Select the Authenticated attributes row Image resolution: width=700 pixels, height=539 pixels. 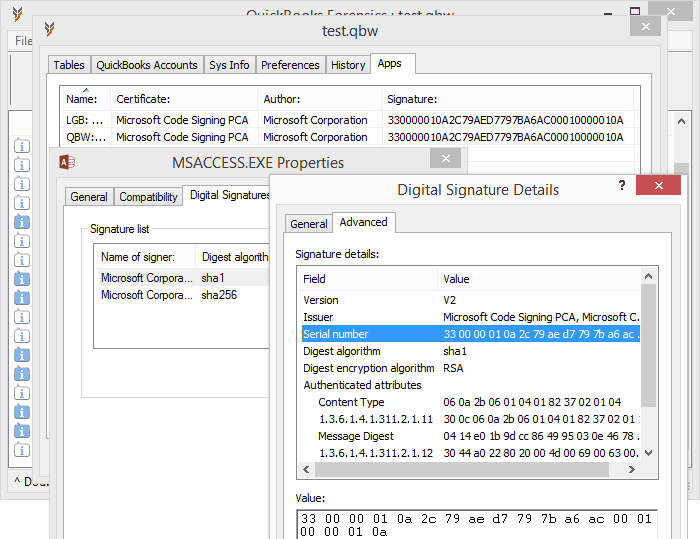click(471, 385)
